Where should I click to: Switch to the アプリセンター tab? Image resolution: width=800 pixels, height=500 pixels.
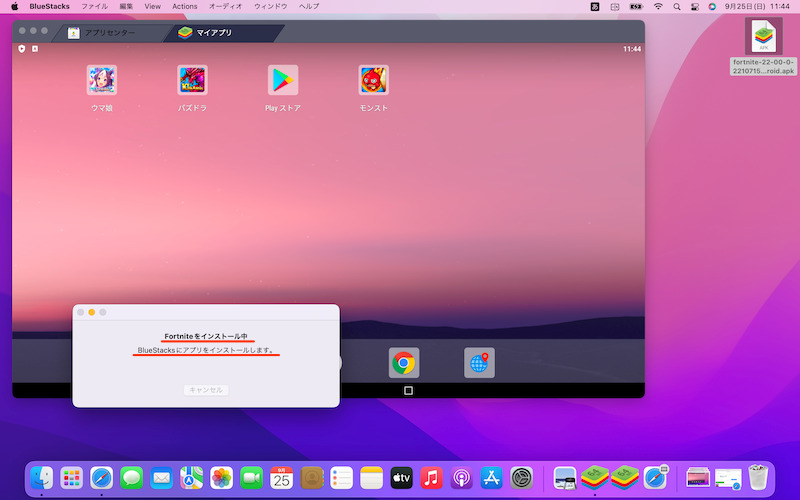(101, 33)
